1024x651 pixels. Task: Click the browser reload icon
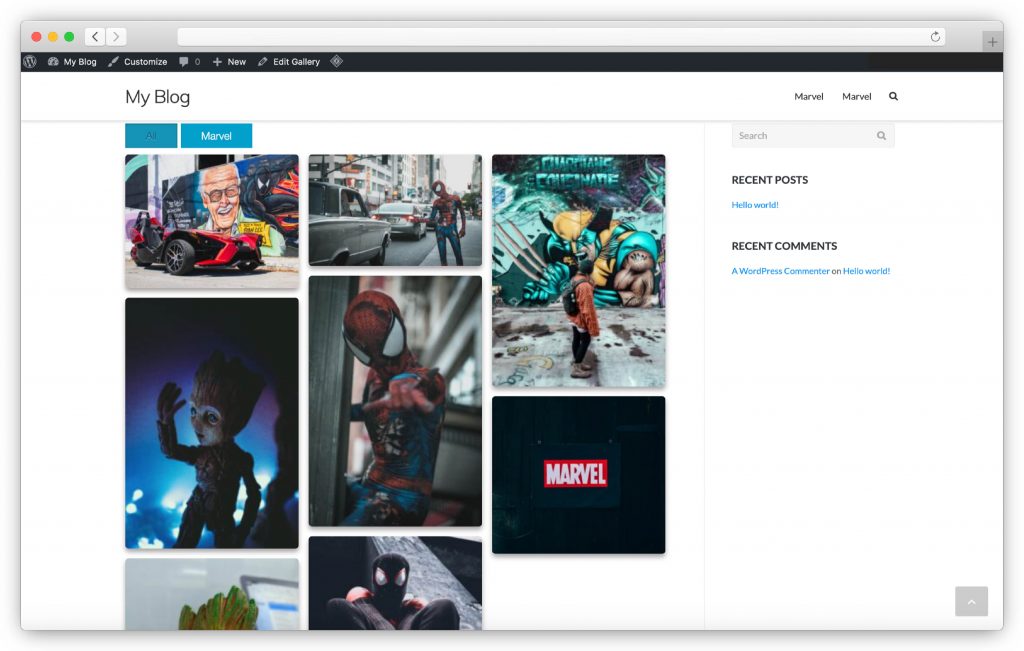point(935,36)
